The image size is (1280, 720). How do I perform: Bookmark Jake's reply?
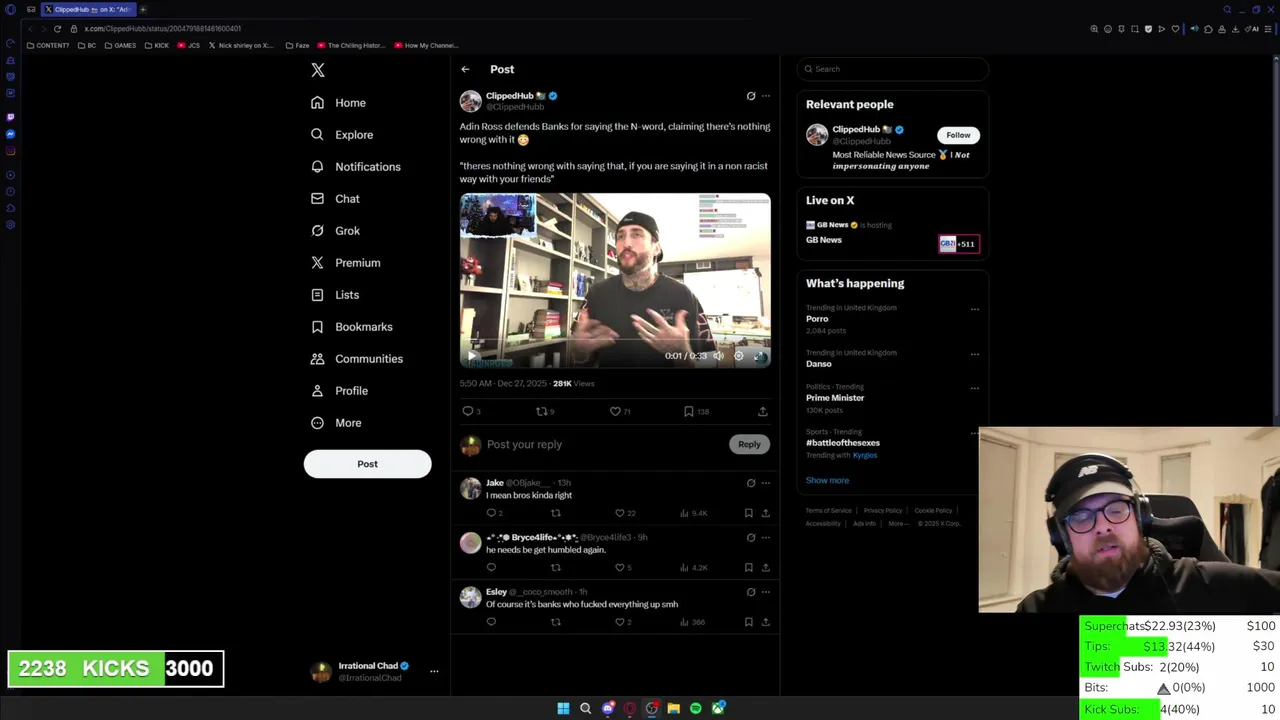tap(748, 513)
